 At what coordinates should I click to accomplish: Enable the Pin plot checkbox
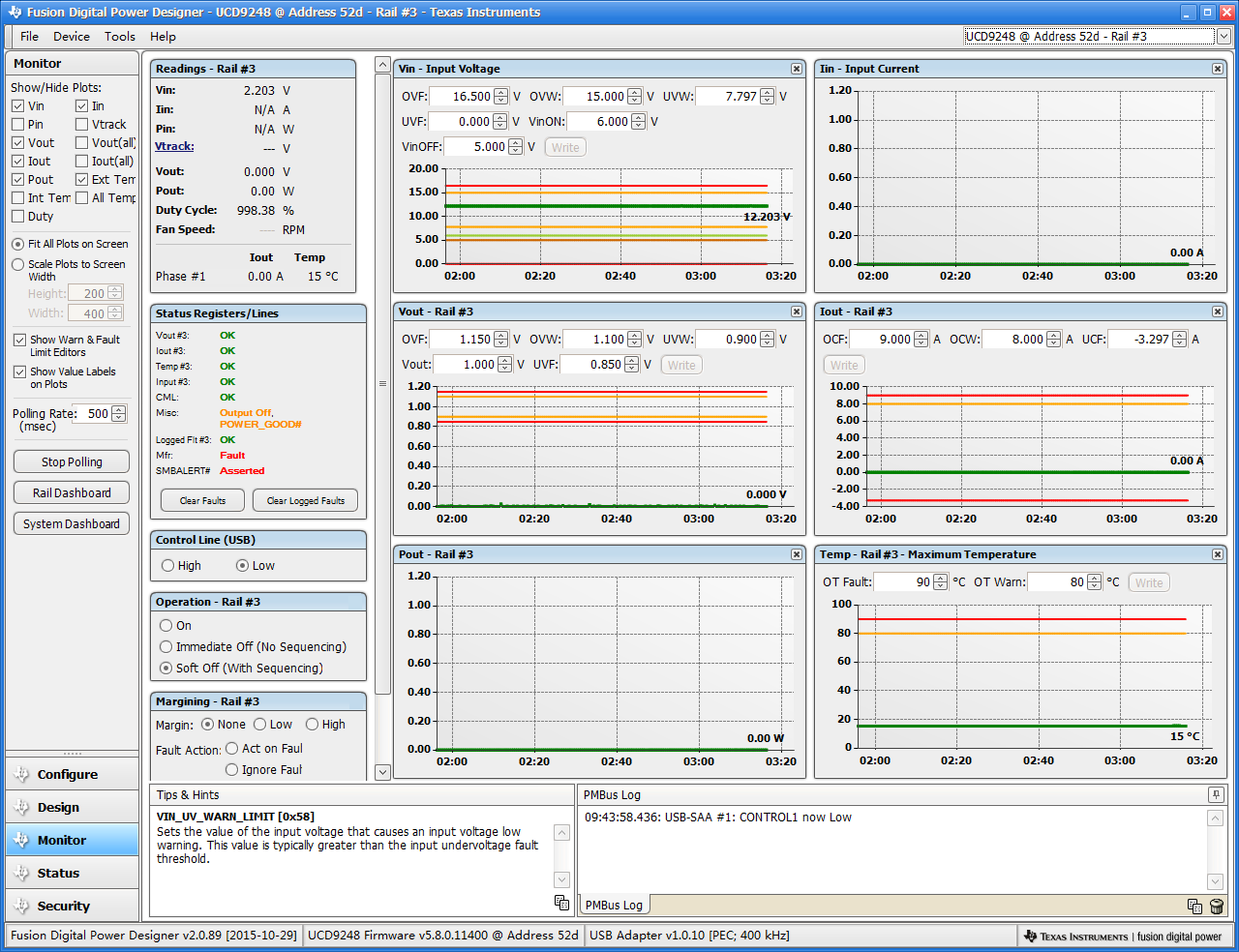[18, 125]
